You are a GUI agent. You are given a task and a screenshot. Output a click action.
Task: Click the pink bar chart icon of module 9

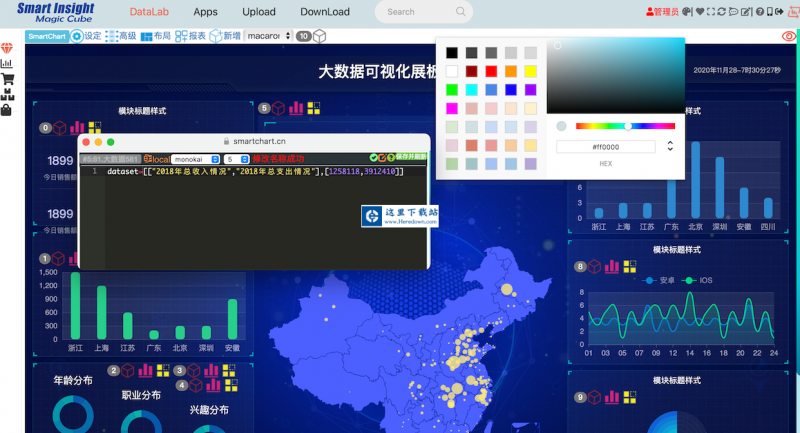612,397
